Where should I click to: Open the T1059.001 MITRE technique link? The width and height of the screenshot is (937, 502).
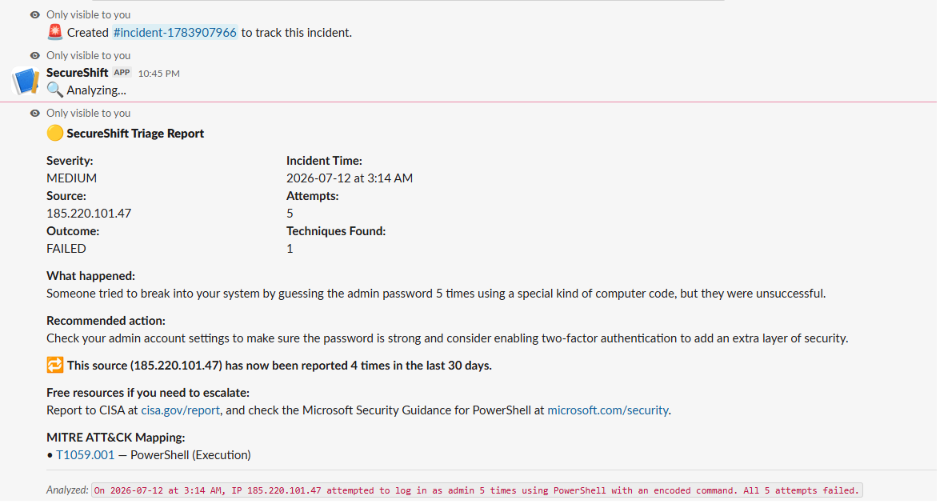point(85,455)
